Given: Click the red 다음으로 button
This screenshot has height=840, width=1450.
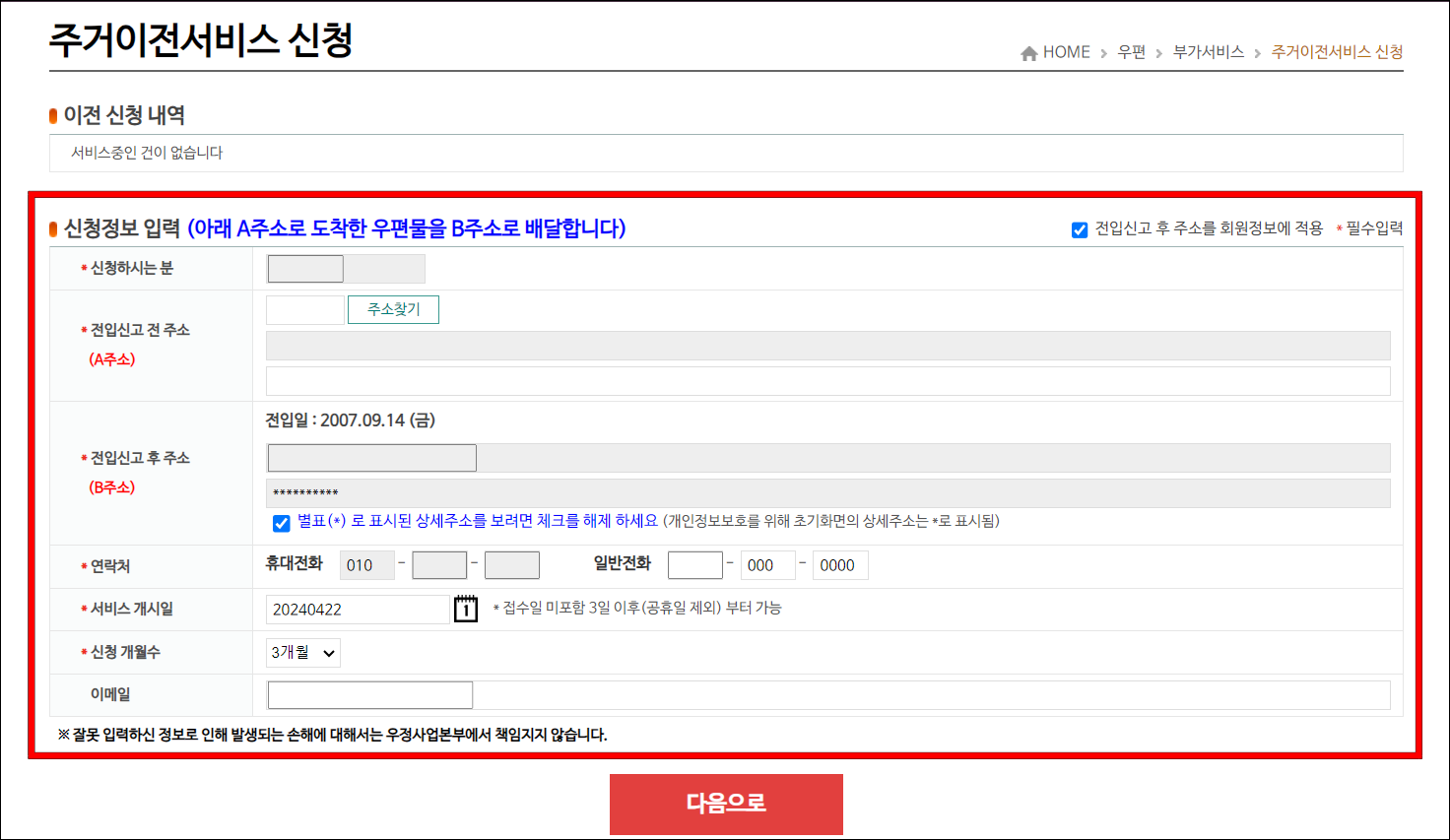Looking at the screenshot, I should (726, 804).
